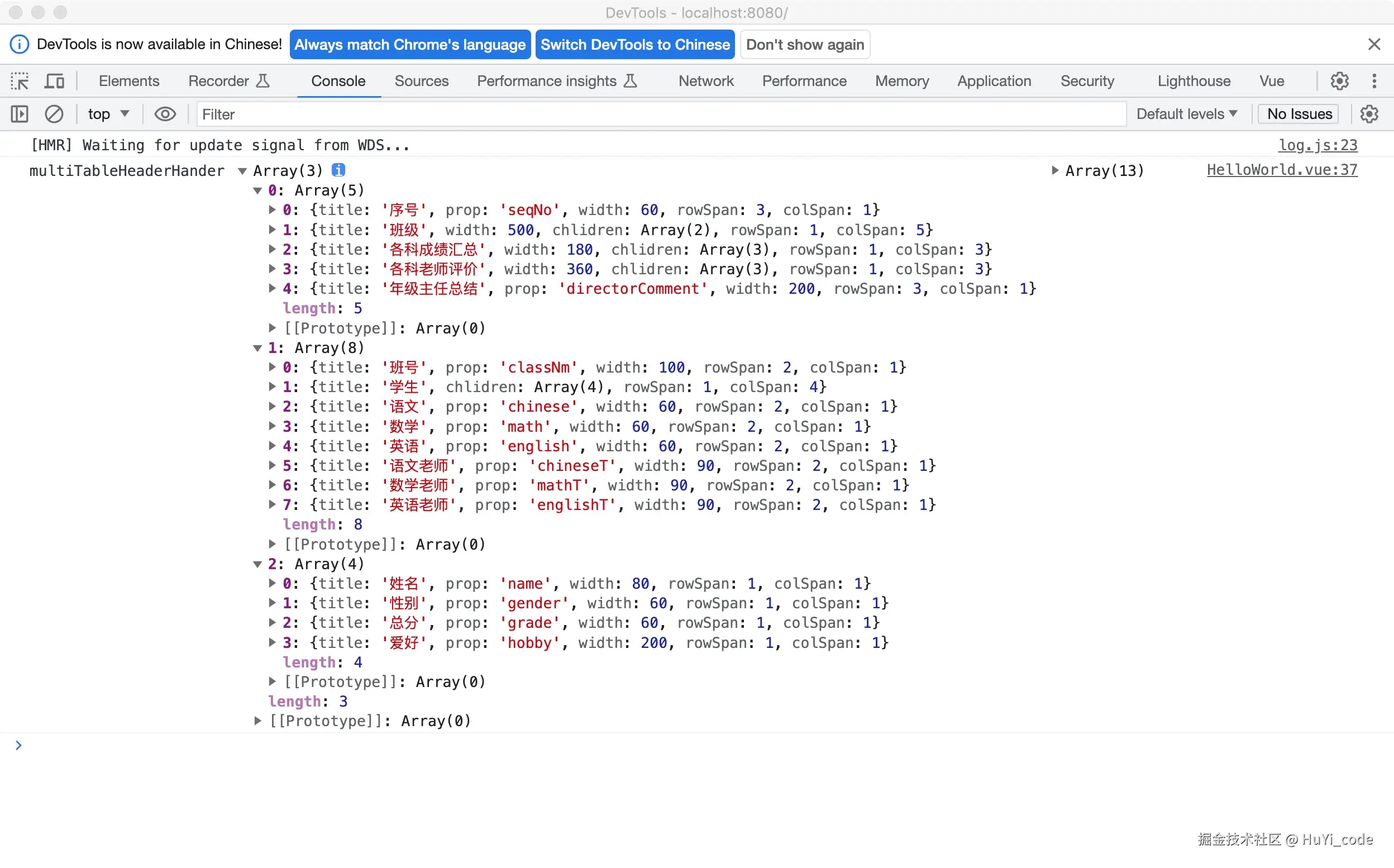Screen dimensions: 1394x868
Task: Open console settings gear icon
Action: (x=1369, y=114)
